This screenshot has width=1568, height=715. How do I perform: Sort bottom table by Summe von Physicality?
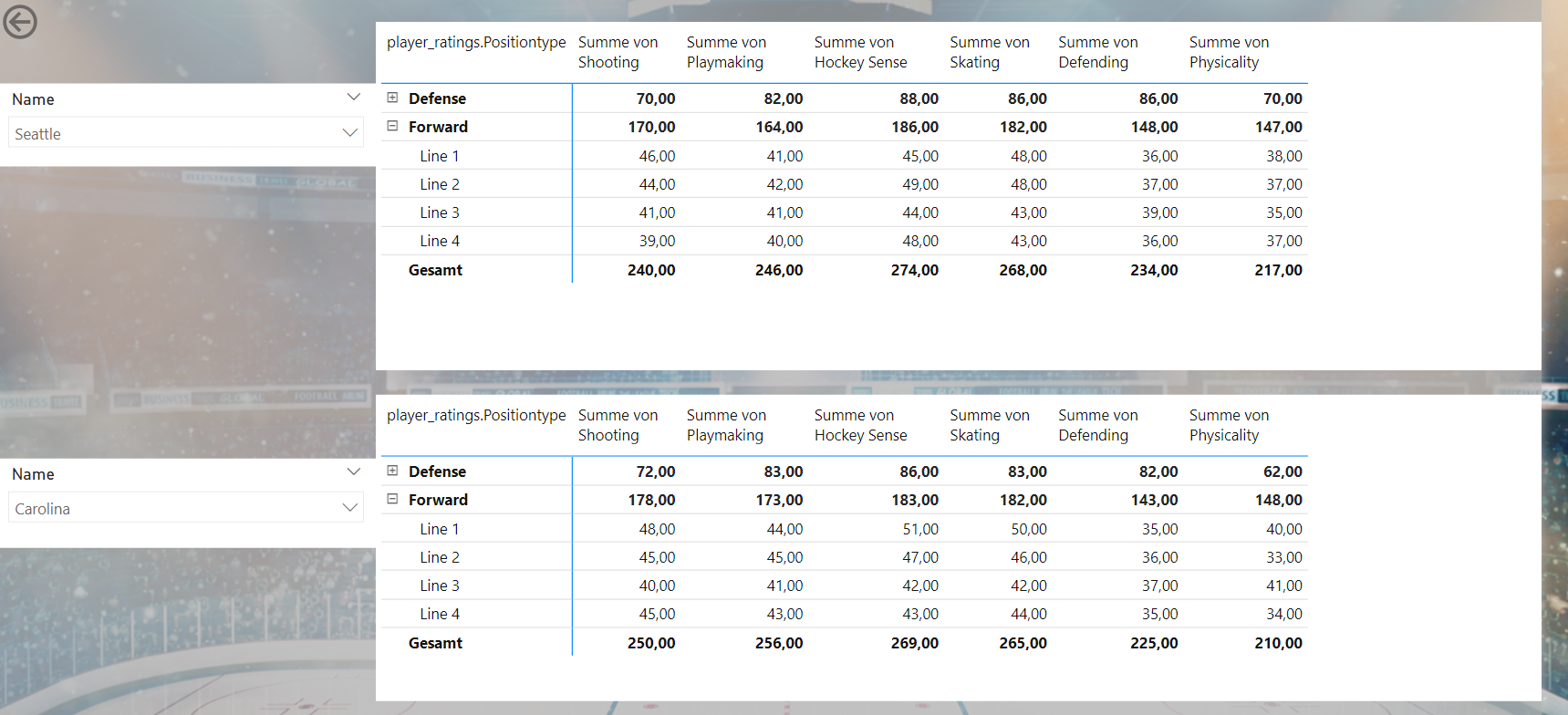1229,425
